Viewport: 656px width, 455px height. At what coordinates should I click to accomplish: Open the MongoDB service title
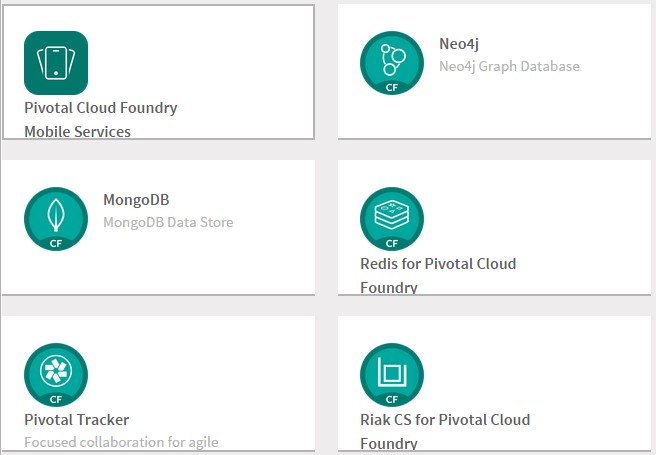[x=136, y=199]
